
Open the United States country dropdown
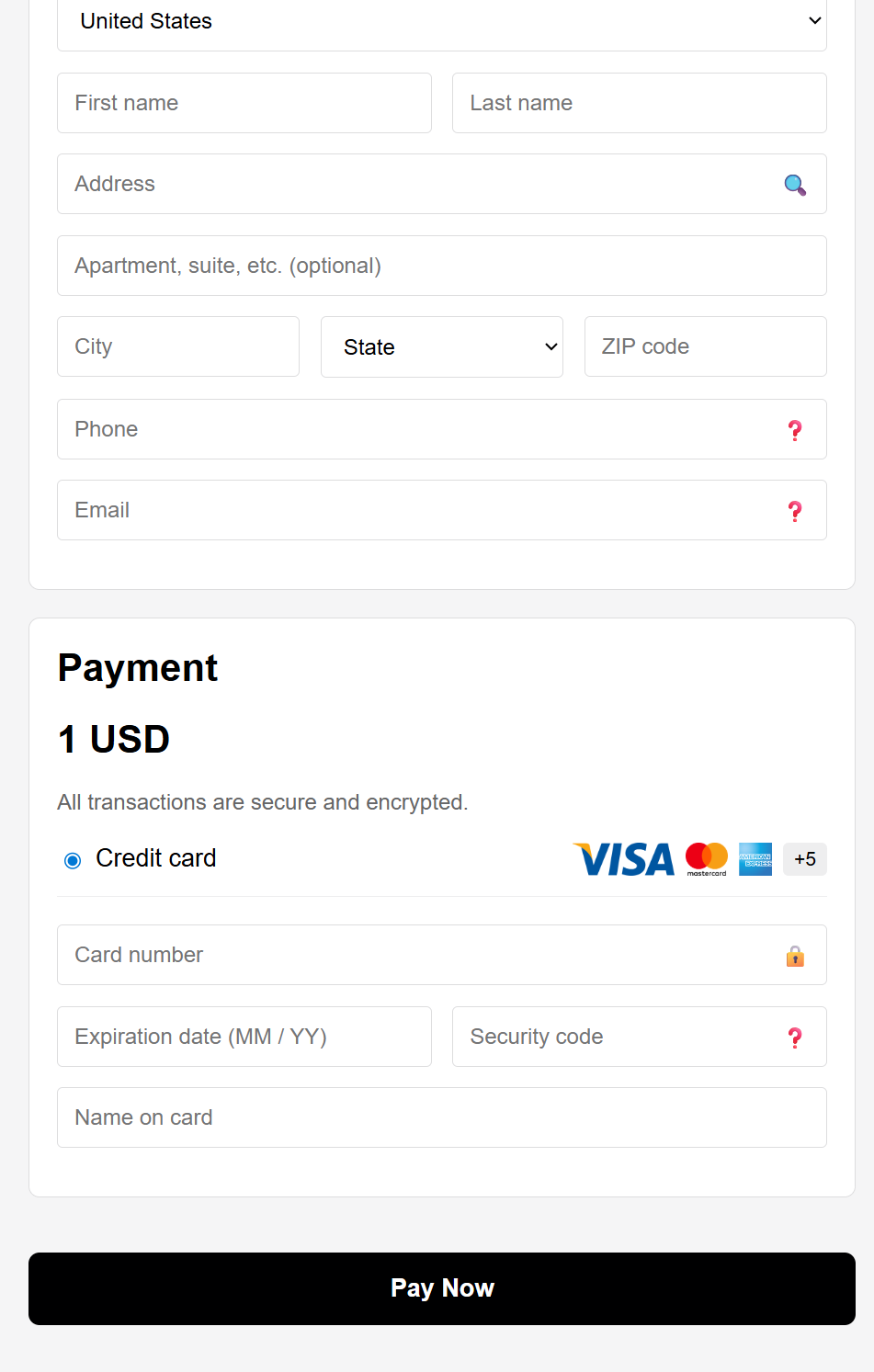click(x=442, y=21)
